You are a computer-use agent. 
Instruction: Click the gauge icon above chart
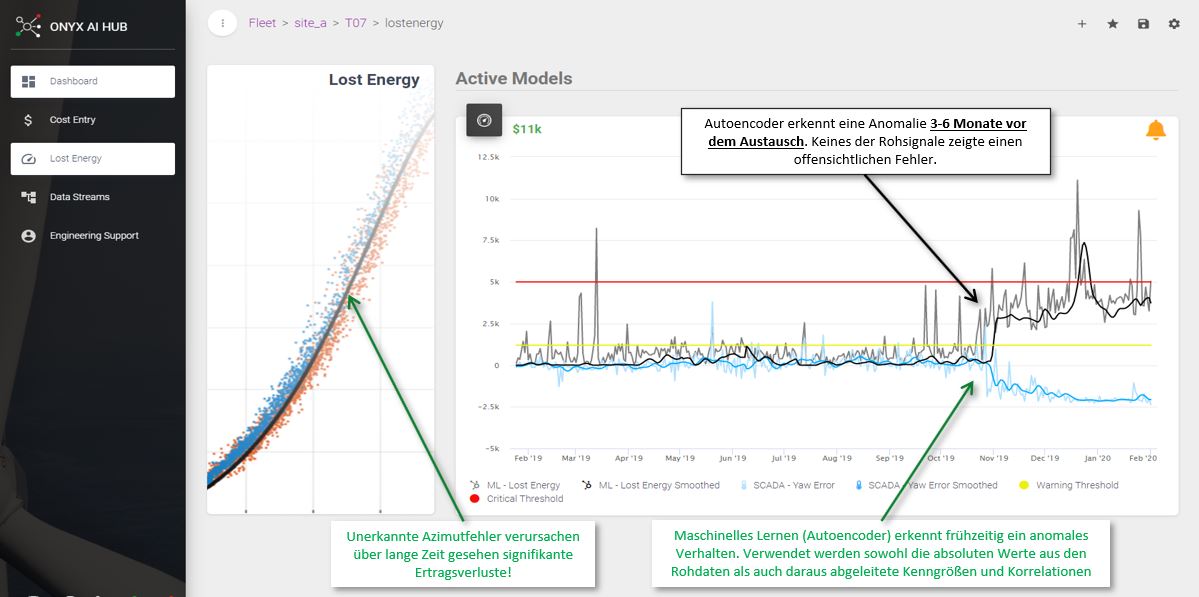pos(484,121)
